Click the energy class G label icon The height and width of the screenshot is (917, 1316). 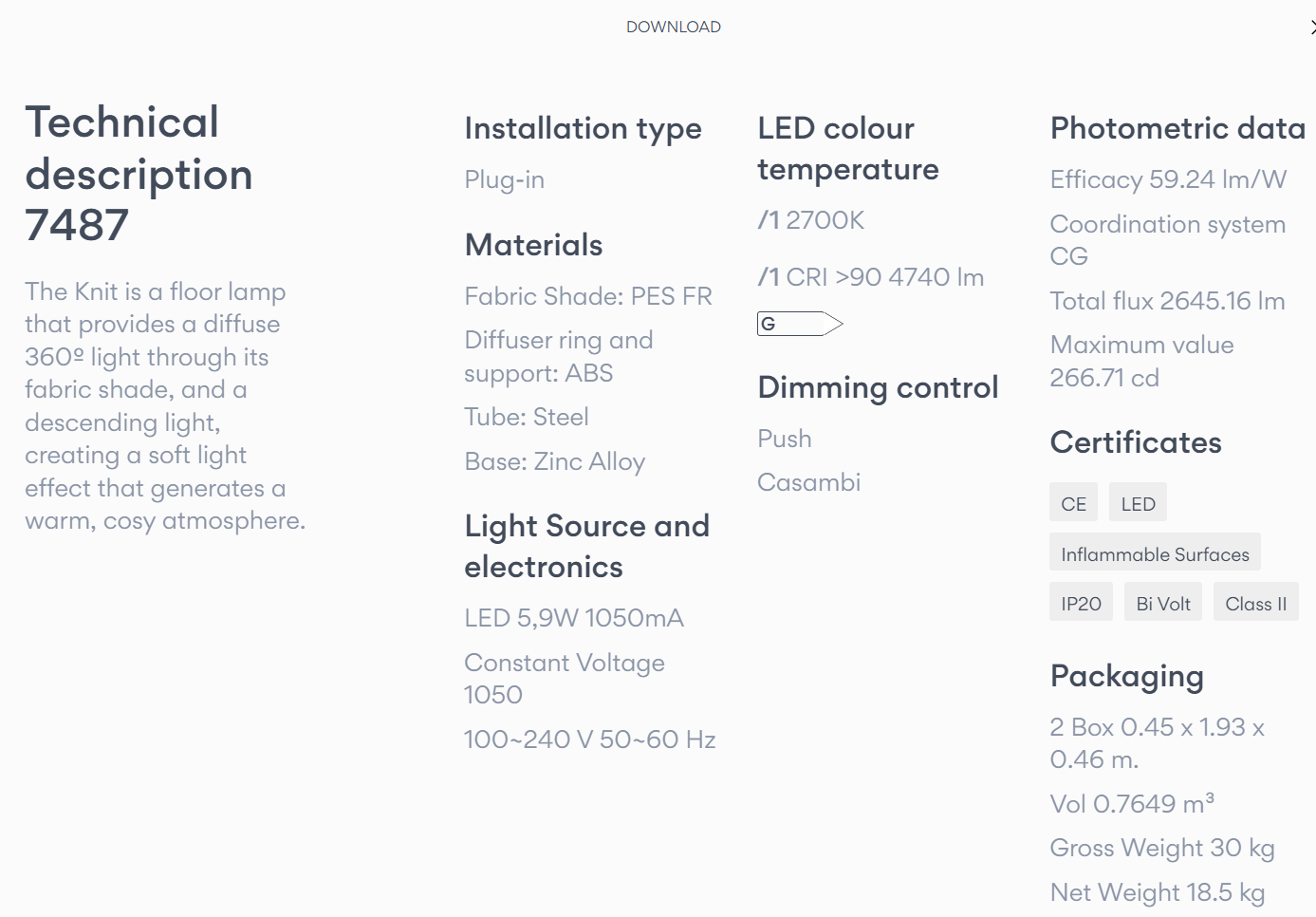click(x=800, y=324)
